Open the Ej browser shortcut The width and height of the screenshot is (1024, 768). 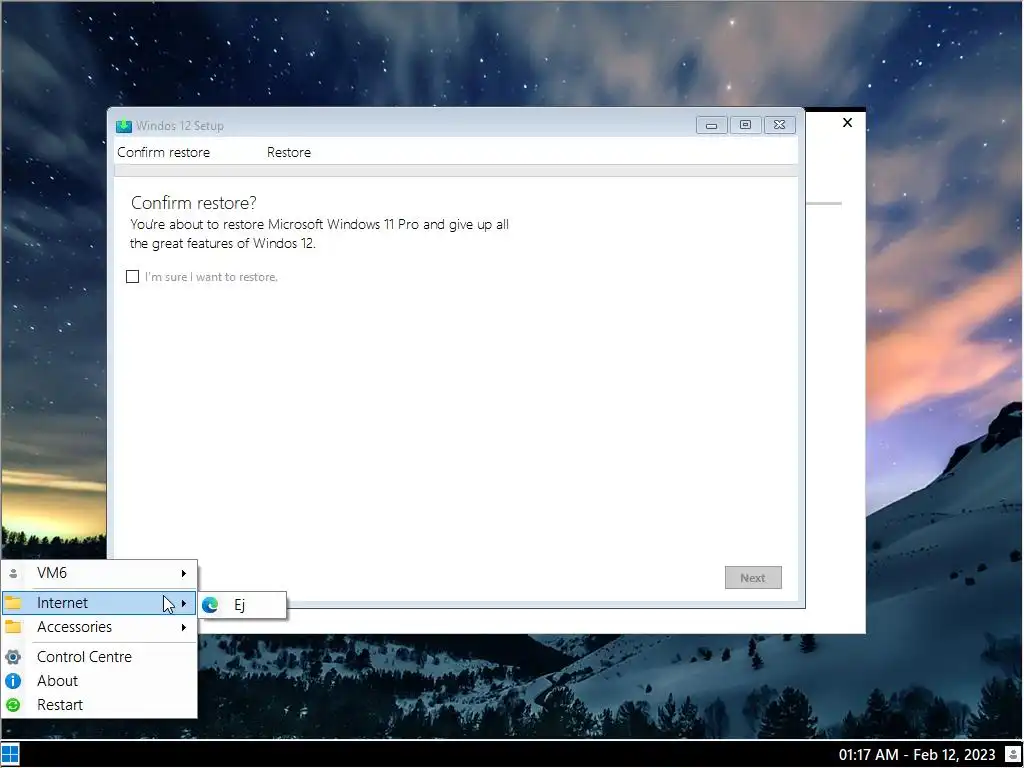point(242,605)
